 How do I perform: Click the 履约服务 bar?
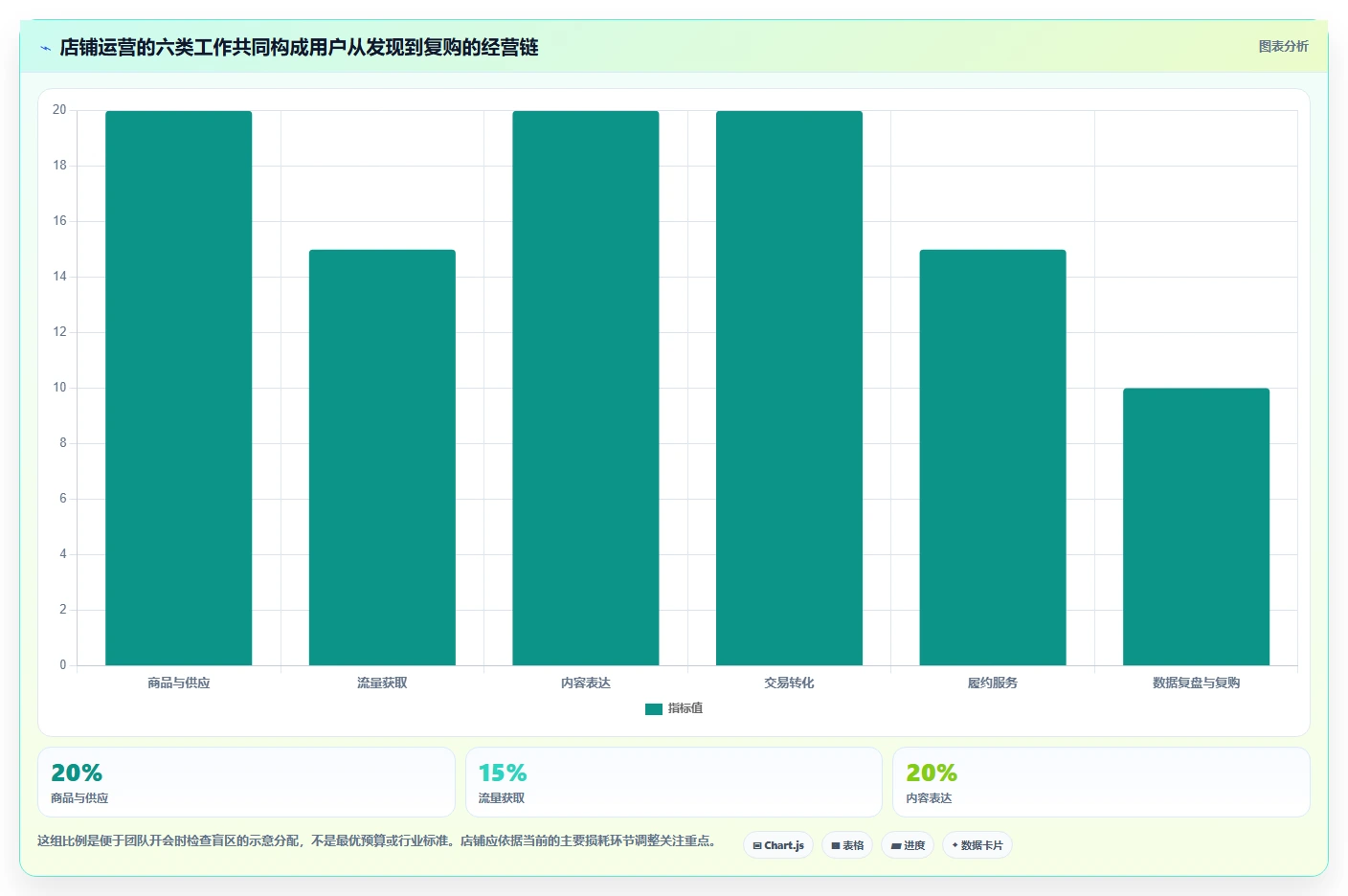[993, 458]
